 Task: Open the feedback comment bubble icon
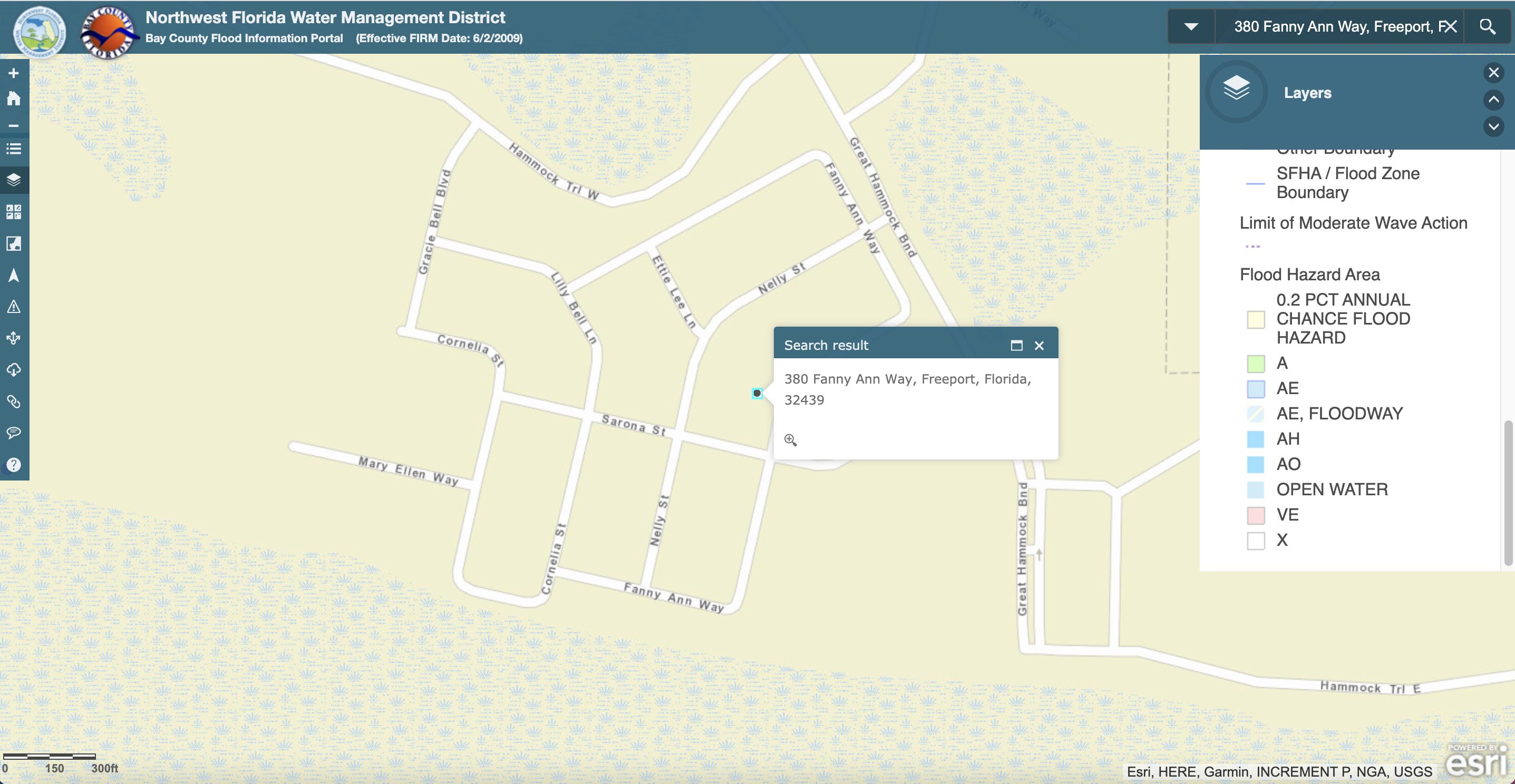[x=13, y=433]
